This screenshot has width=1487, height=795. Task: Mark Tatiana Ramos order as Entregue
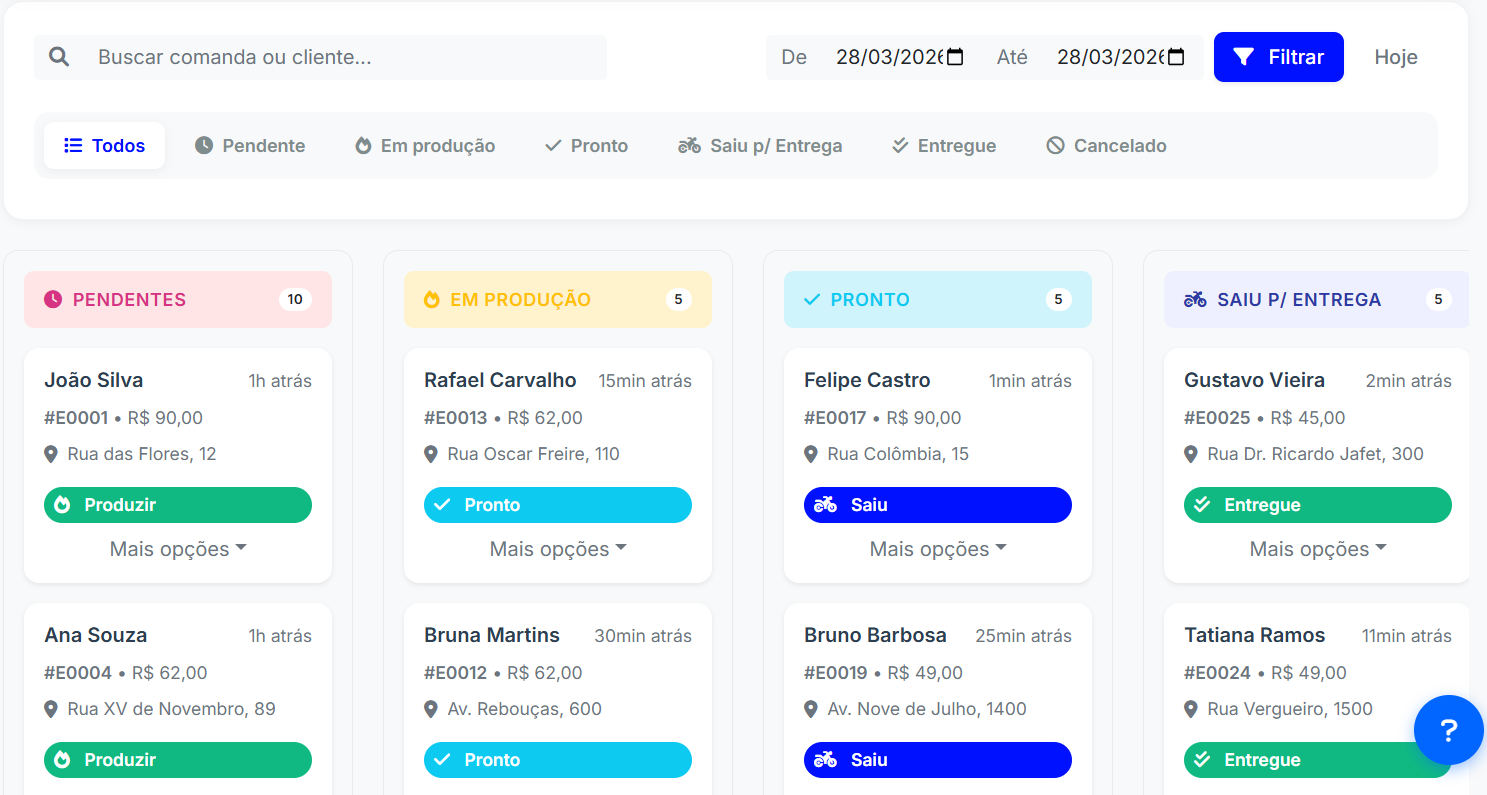point(1318,760)
